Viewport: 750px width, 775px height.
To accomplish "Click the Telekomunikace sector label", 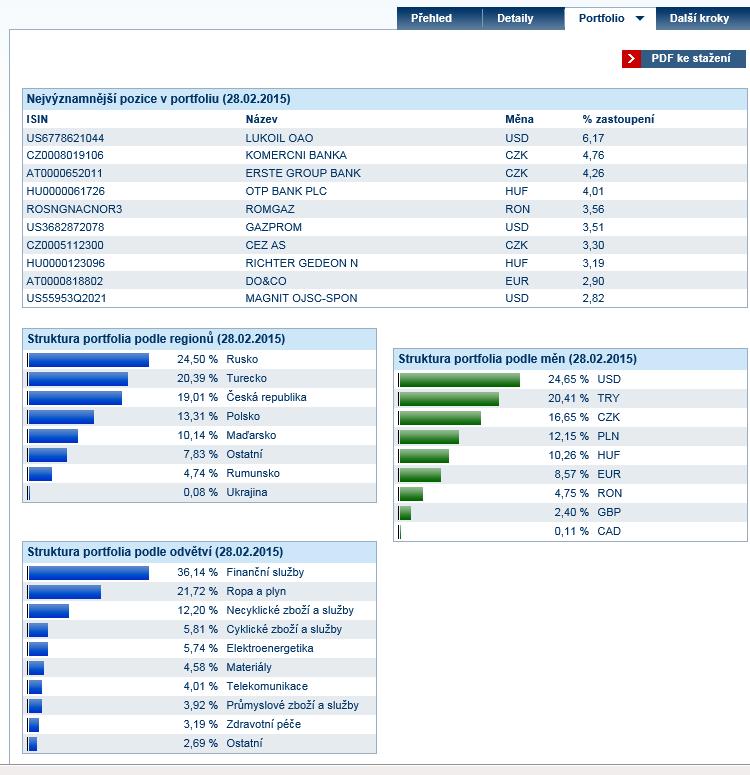I will [267, 686].
